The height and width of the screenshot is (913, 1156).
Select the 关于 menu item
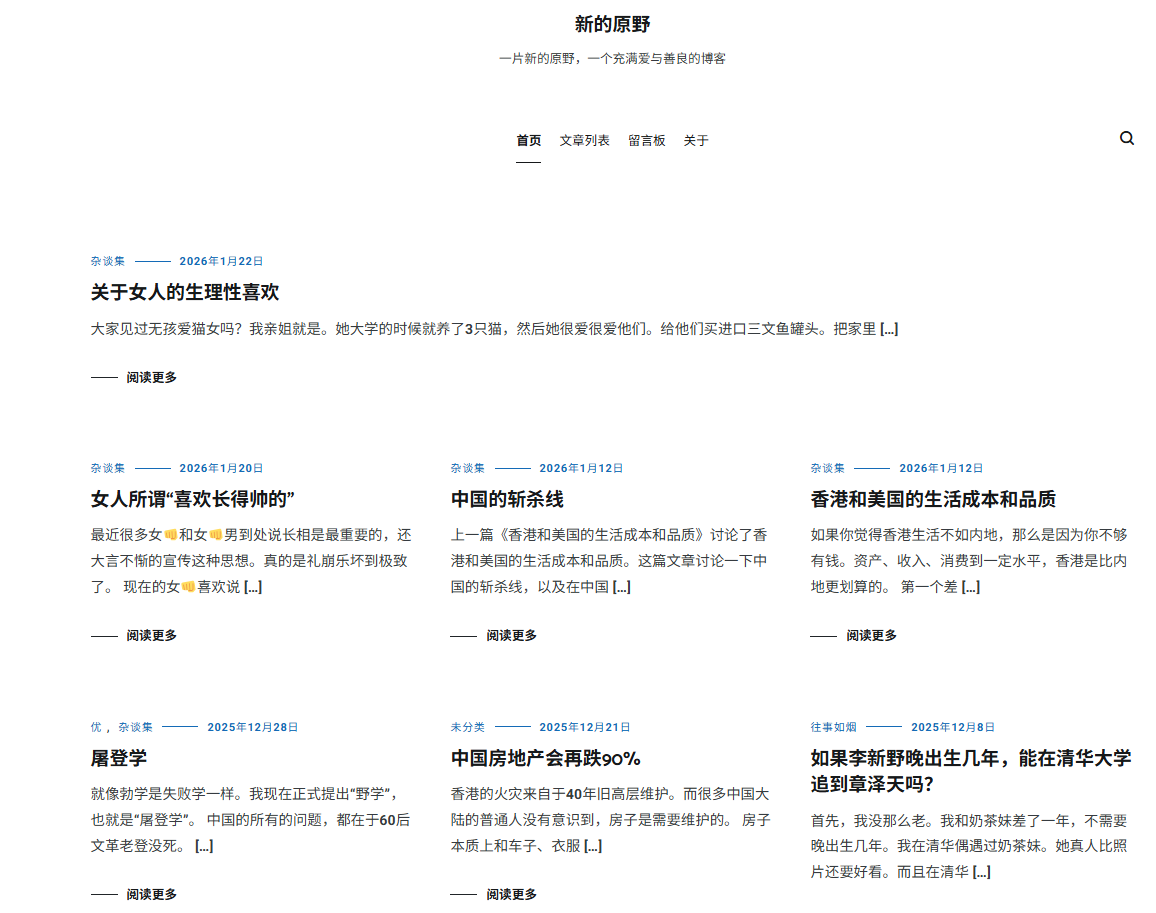tap(695, 141)
